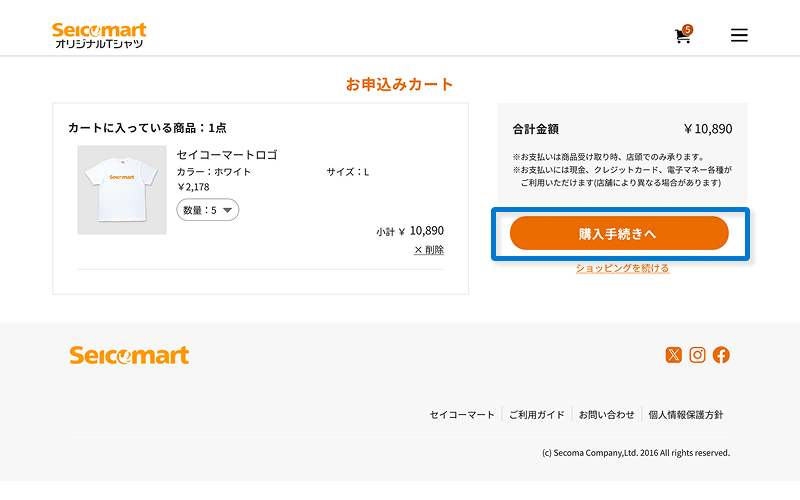The width and height of the screenshot is (800, 500).
Task: Open the Facebook icon in footer
Action: click(x=721, y=355)
